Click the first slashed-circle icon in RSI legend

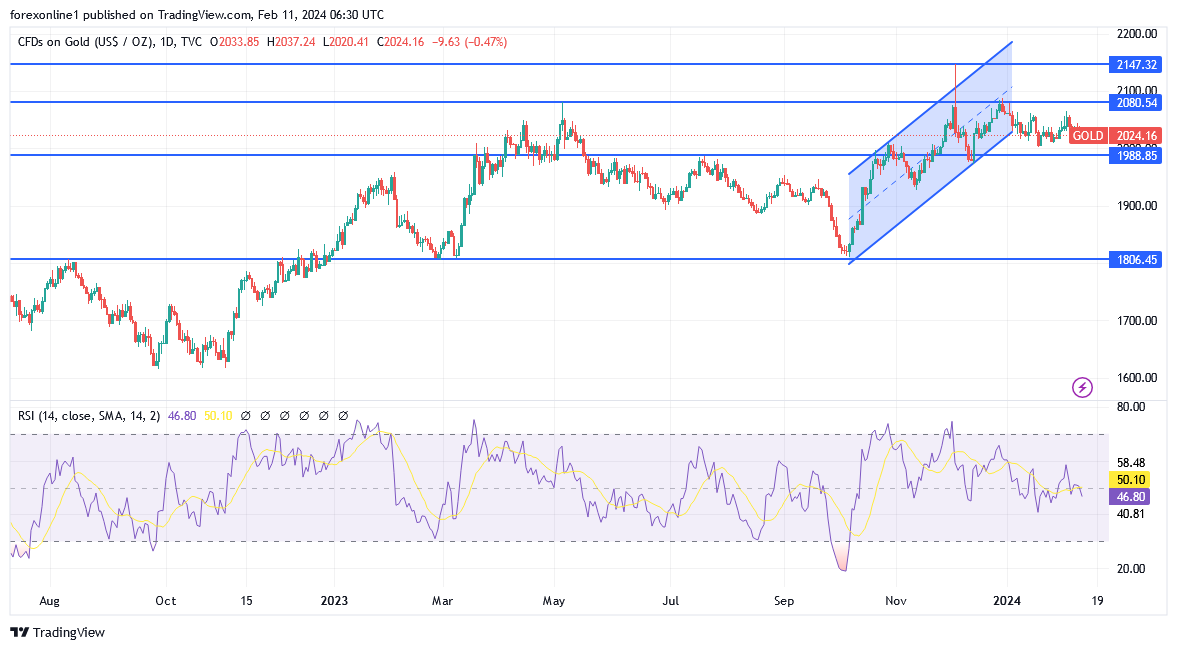pyautogui.click(x=245, y=414)
